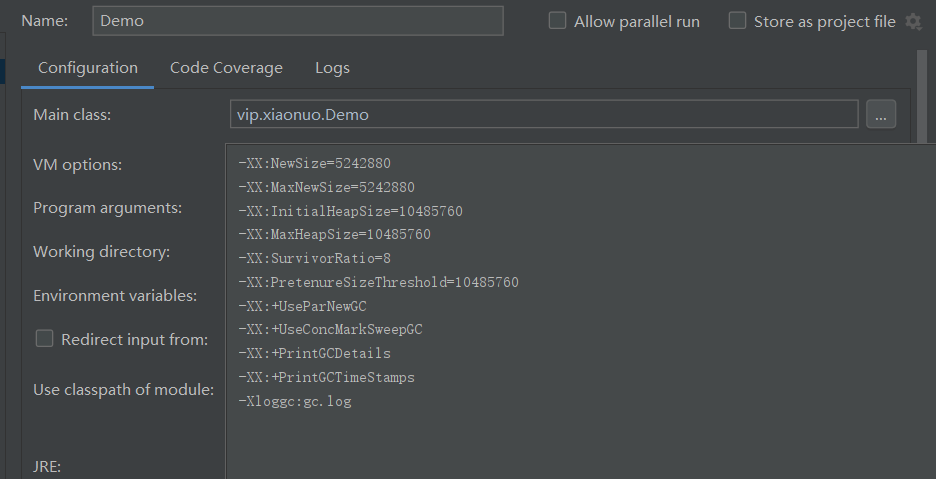Place cursor on the -XX:NewSize=5242880 line

pos(318,163)
